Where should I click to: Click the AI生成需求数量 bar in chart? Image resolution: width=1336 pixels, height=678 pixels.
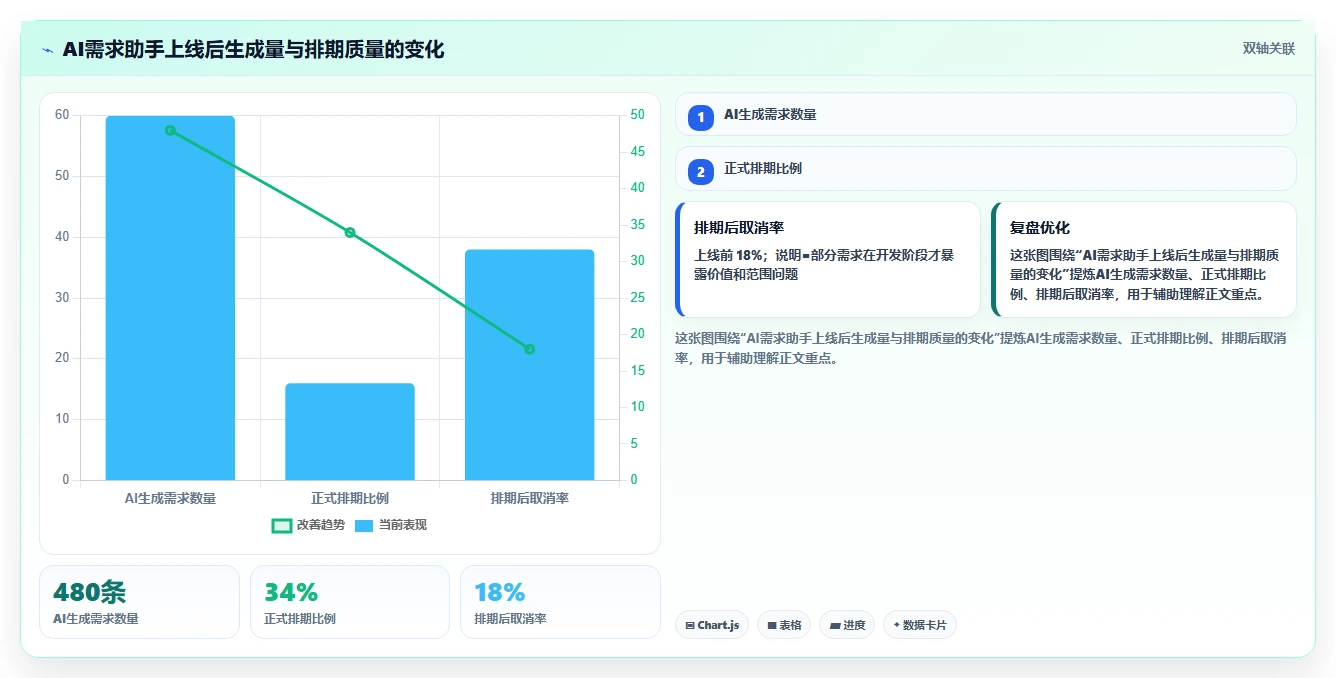(x=170, y=298)
